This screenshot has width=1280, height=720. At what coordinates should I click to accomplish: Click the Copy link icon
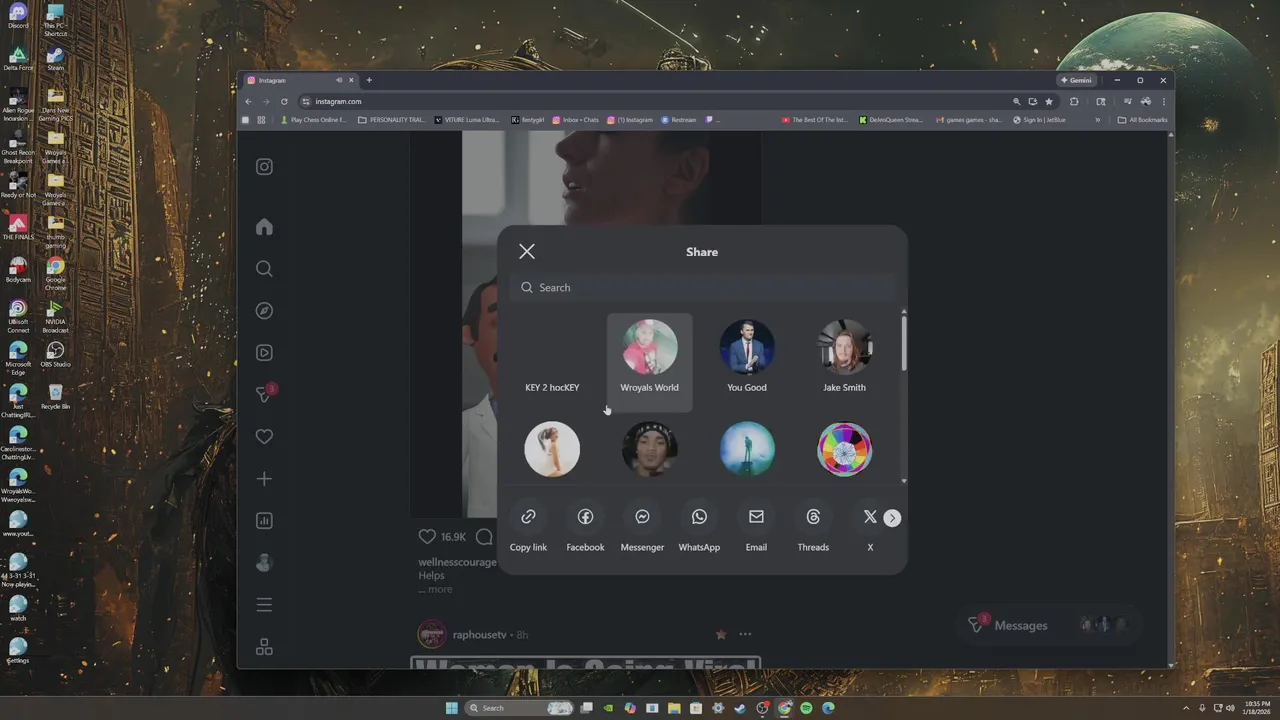(x=528, y=517)
